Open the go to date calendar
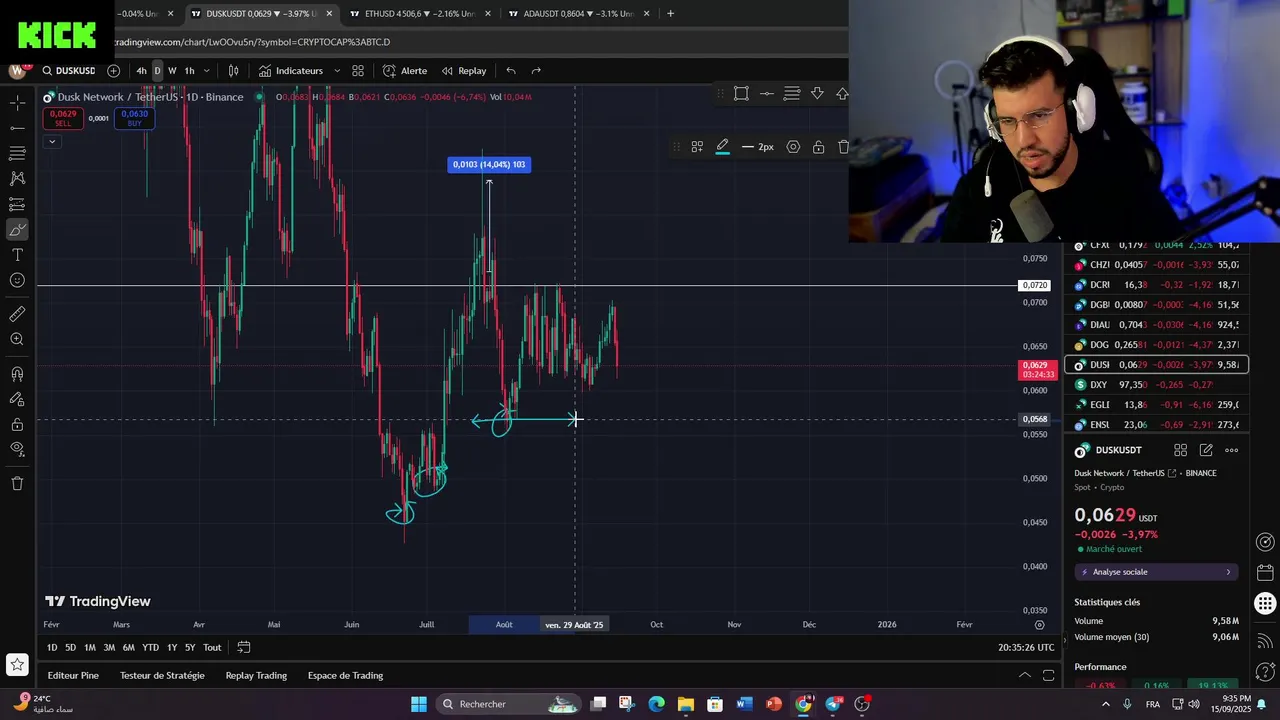This screenshot has height=720, width=1280. 243,648
